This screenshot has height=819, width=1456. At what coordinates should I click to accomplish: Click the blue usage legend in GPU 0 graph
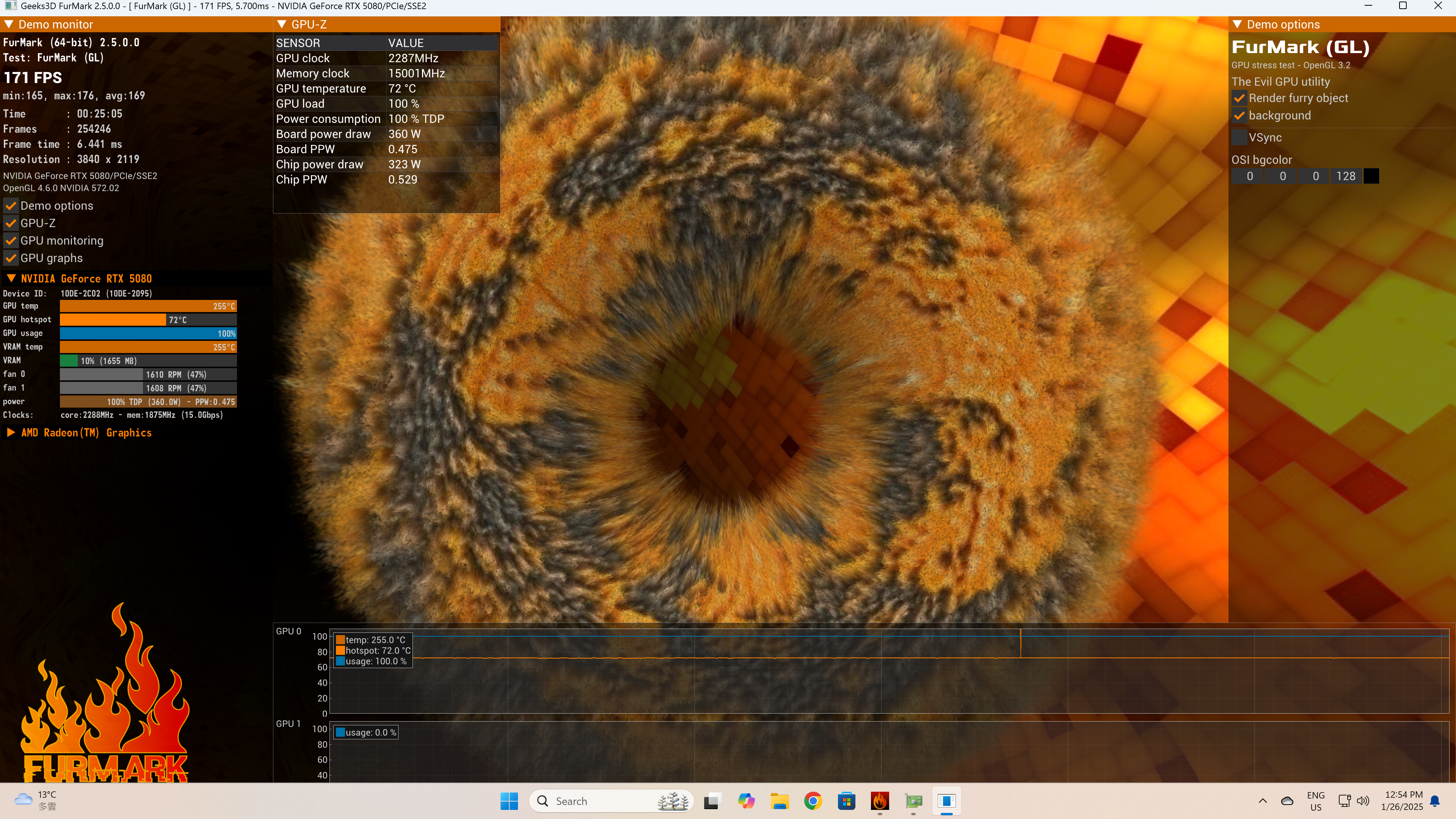[341, 661]
